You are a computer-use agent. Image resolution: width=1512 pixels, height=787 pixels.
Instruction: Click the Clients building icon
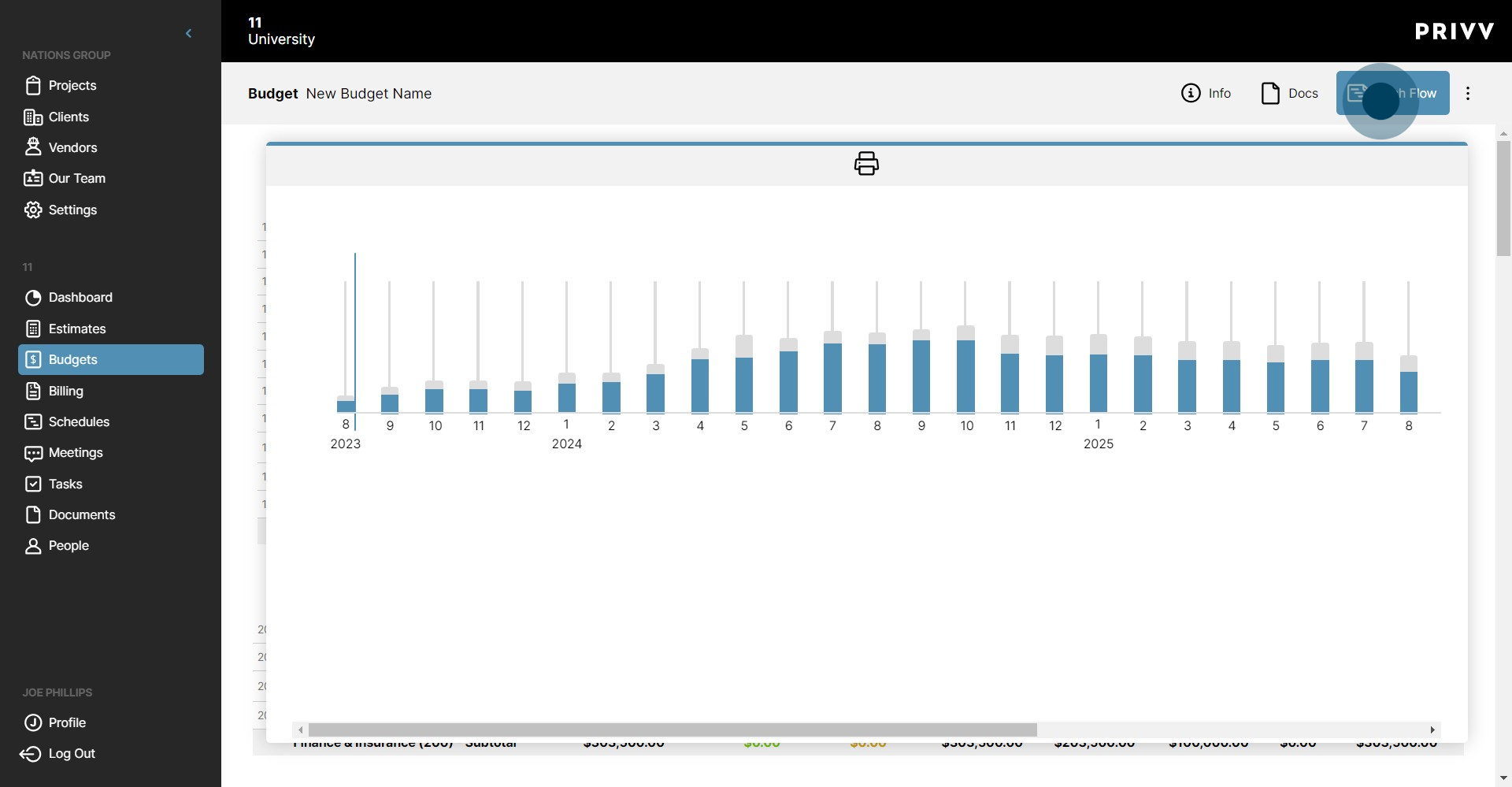pyautogui.click(x=33, y=117)
